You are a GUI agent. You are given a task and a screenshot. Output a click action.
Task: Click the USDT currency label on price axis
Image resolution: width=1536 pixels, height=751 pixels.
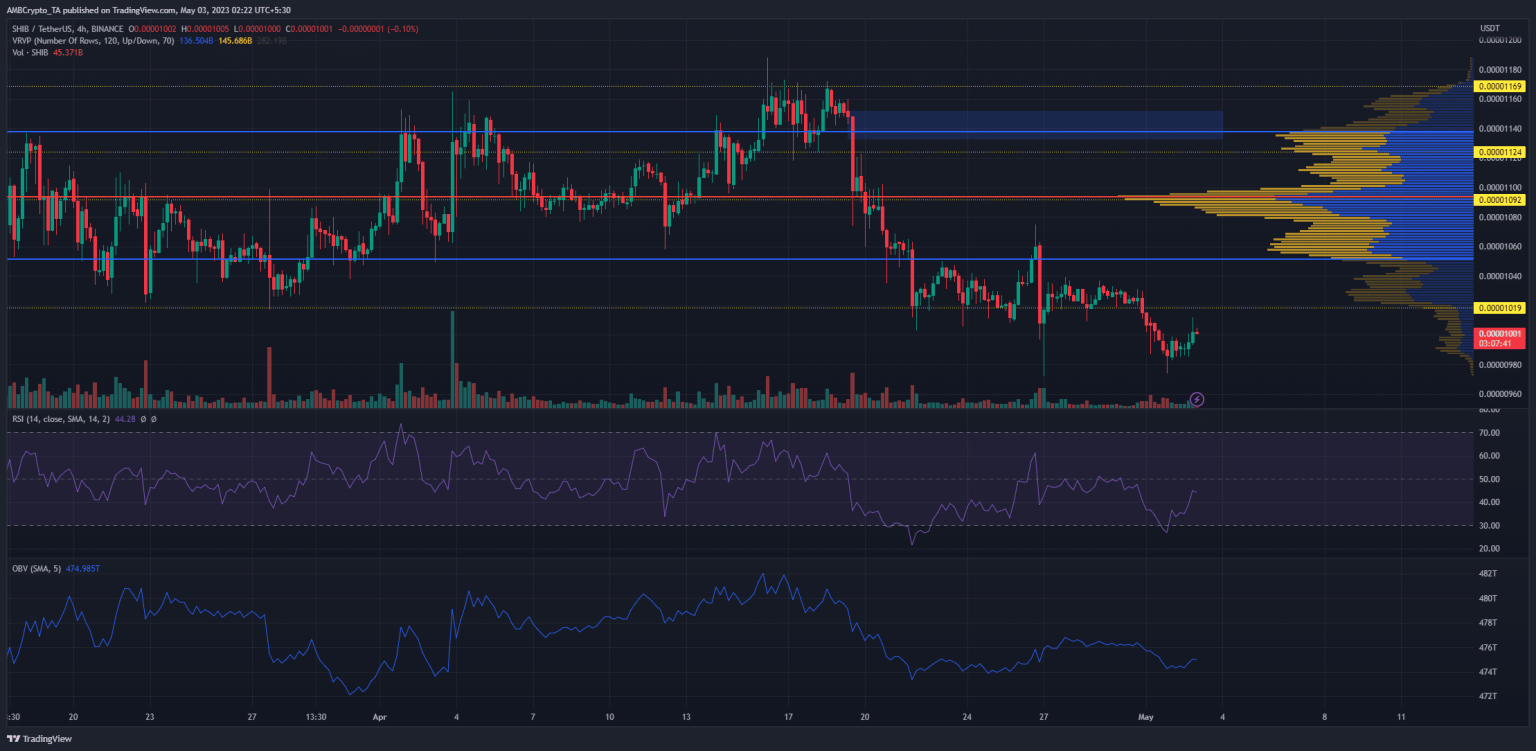(x=1490, y=26)
